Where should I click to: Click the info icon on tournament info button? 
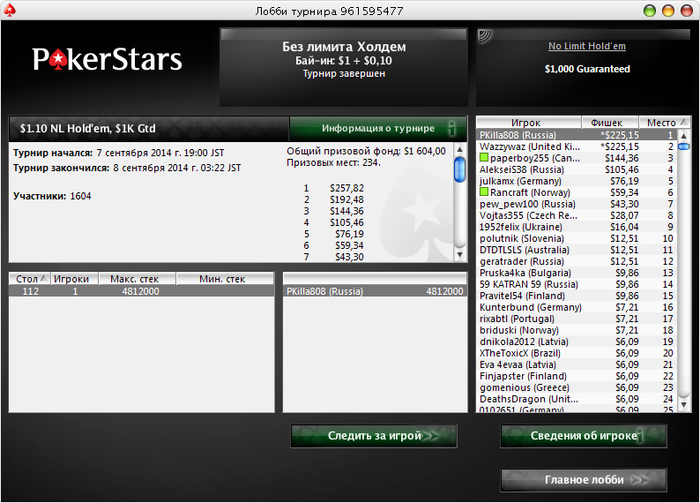click(452, 129)
